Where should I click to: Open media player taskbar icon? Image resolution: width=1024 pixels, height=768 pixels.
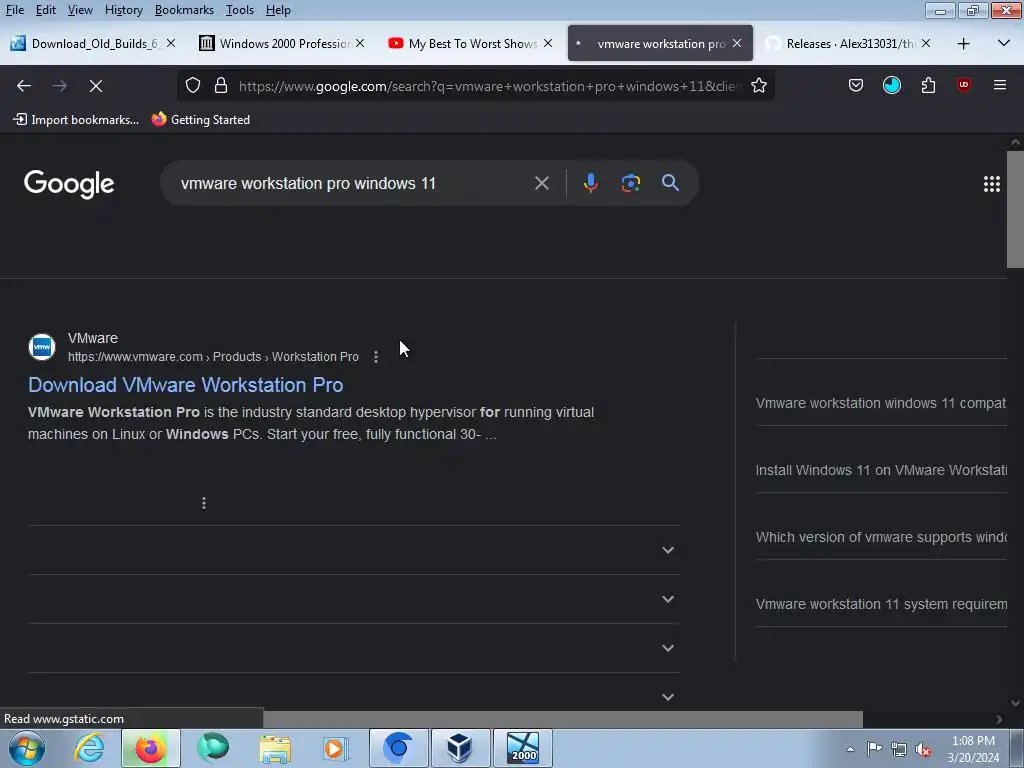pyautogui.click(x=336, y=748)
